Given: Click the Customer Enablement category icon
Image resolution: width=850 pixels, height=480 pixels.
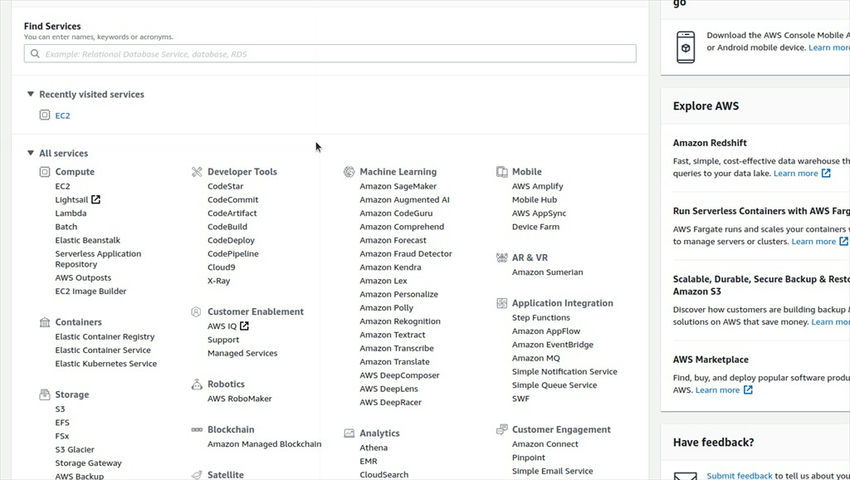Looking at the screenshot, I should 197,312.
